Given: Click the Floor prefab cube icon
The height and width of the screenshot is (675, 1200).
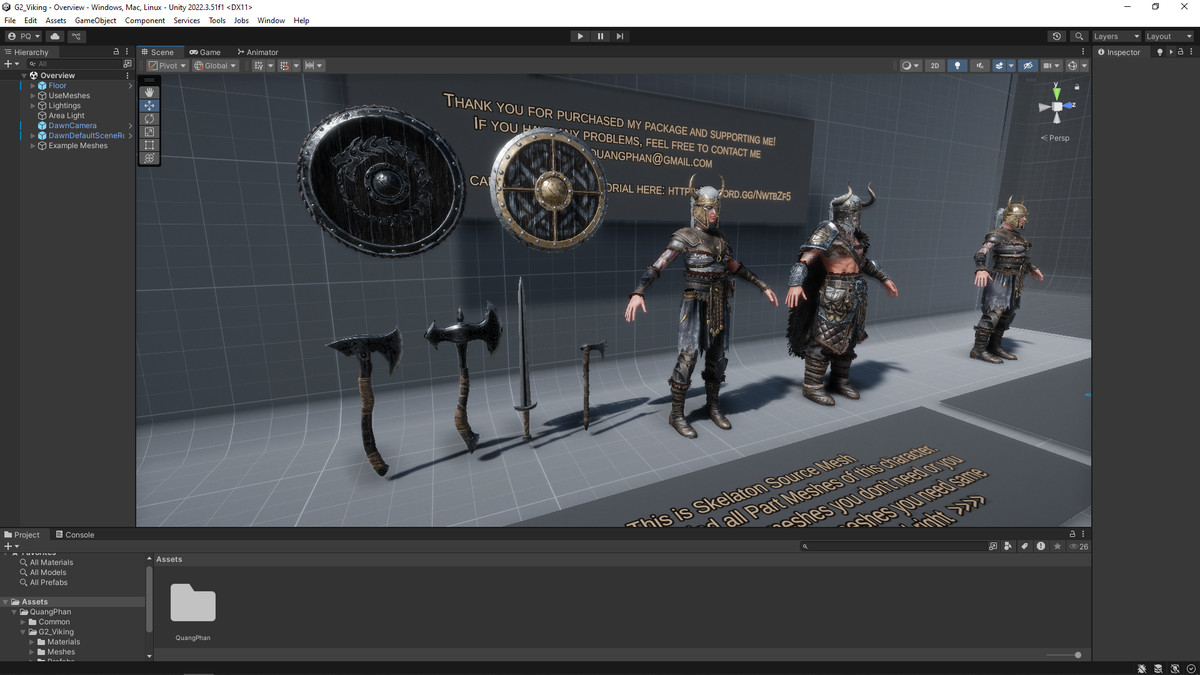Looking at the screenshot, I should point(42,86).
